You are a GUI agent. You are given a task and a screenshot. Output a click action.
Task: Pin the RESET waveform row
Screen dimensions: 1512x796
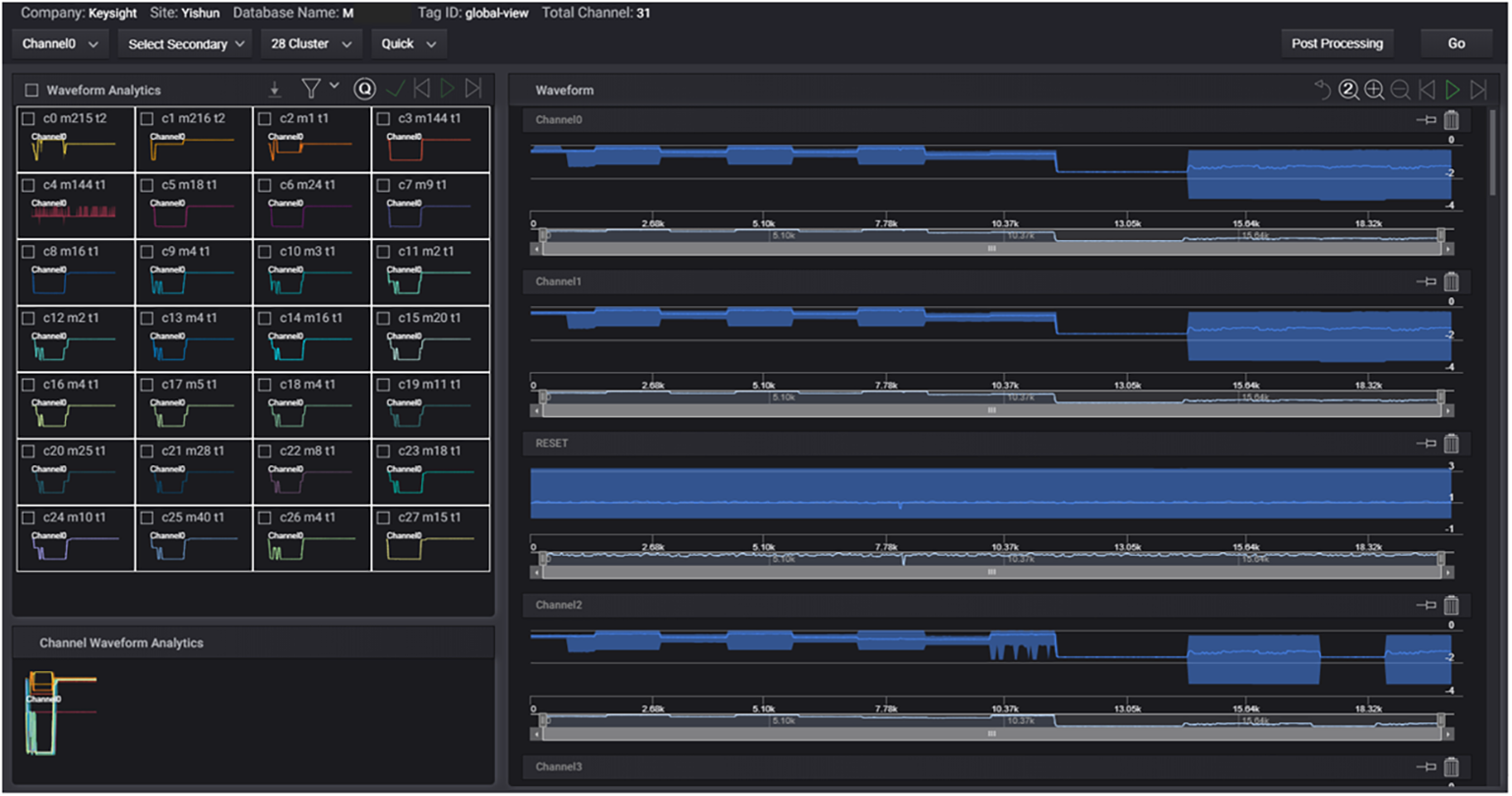[x=1425, y=444]
